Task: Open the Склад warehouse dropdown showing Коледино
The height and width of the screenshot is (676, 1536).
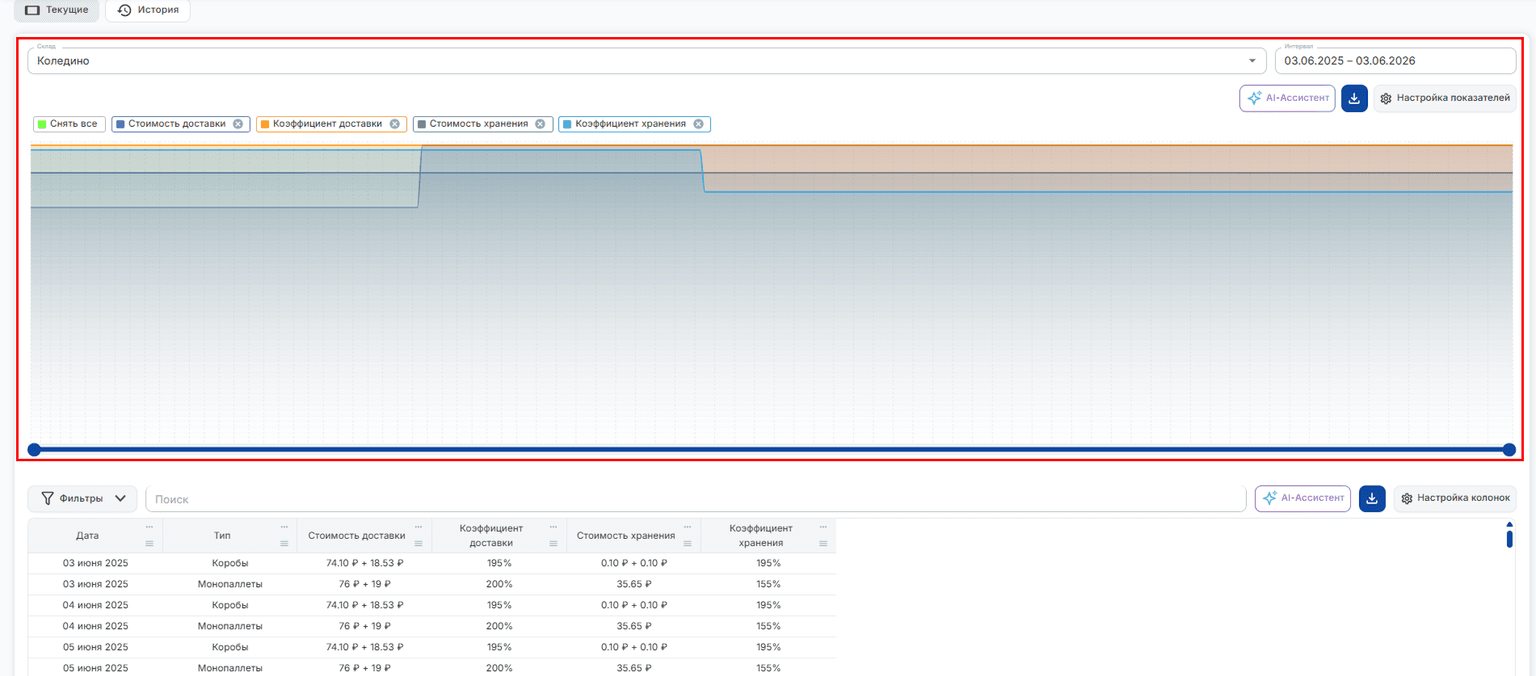Action: point(647,61)
